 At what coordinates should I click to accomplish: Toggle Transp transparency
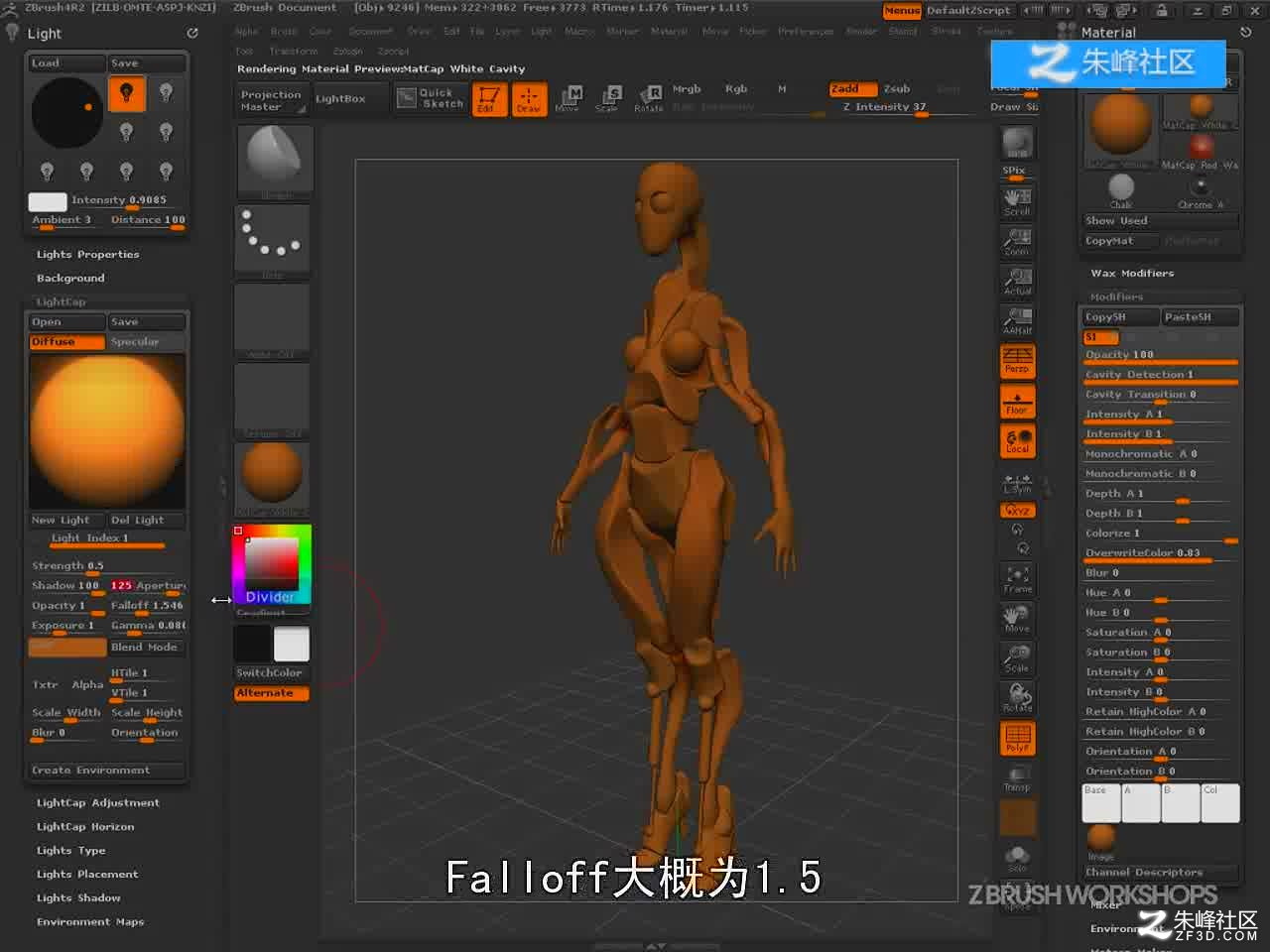[1017, 778]
